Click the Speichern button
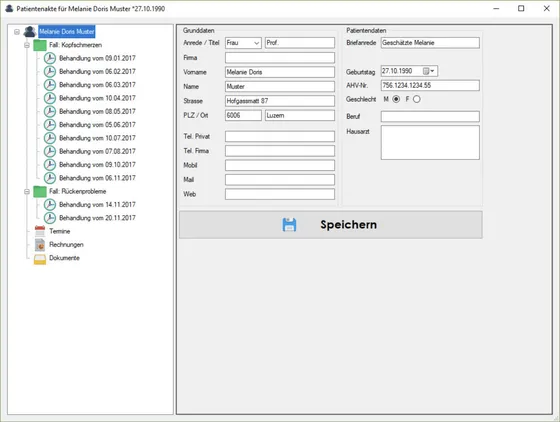Screen dimensions: 560x422 coord(331,225)
